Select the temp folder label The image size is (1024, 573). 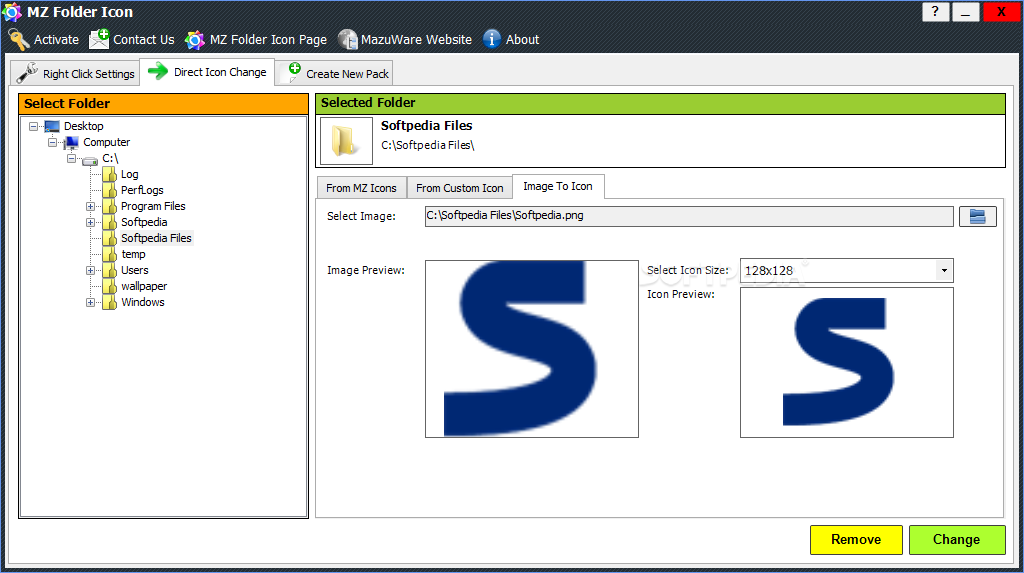click(133, 254)
